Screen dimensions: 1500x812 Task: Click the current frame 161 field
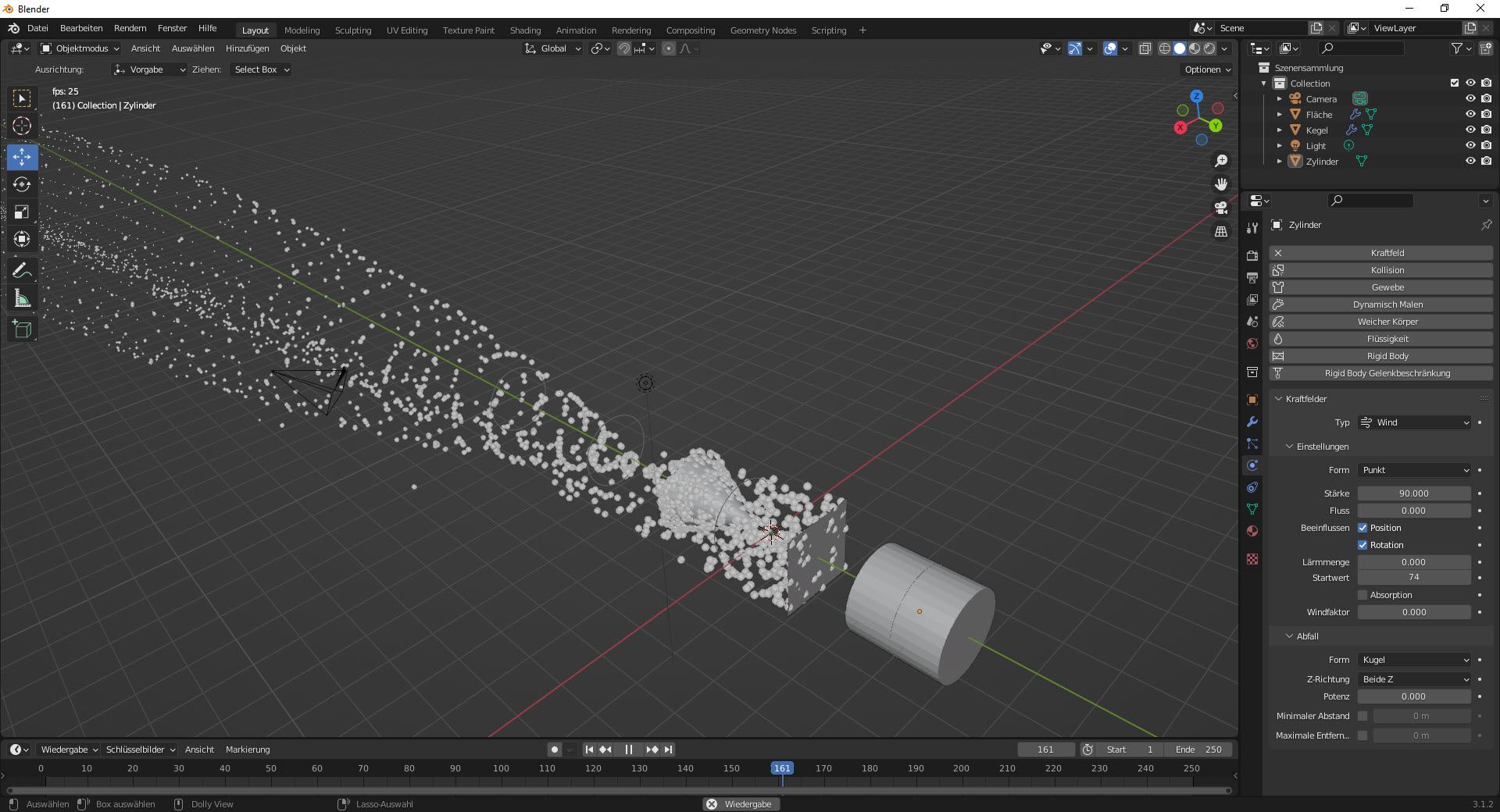1045,750
